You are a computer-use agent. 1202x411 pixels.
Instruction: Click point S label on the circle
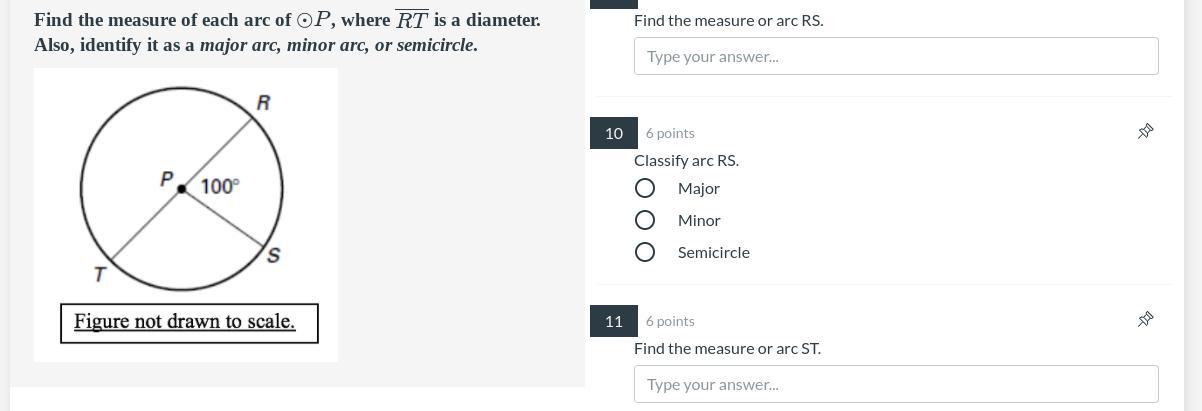(x=273, y=256)
